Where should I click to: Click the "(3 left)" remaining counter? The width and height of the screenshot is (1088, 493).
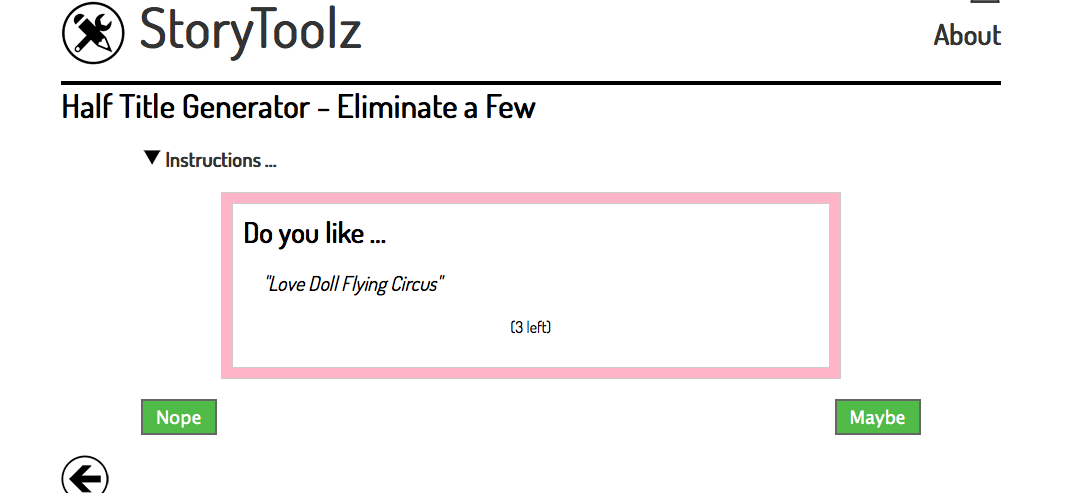[531, 327]
